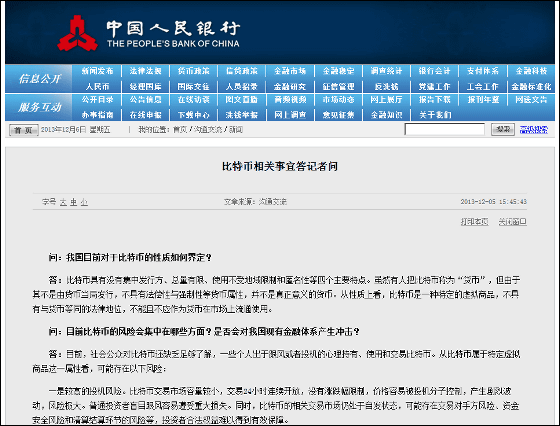Click the 首页 button beside the date
Screen dimensions: 560x426
[24, 130]
